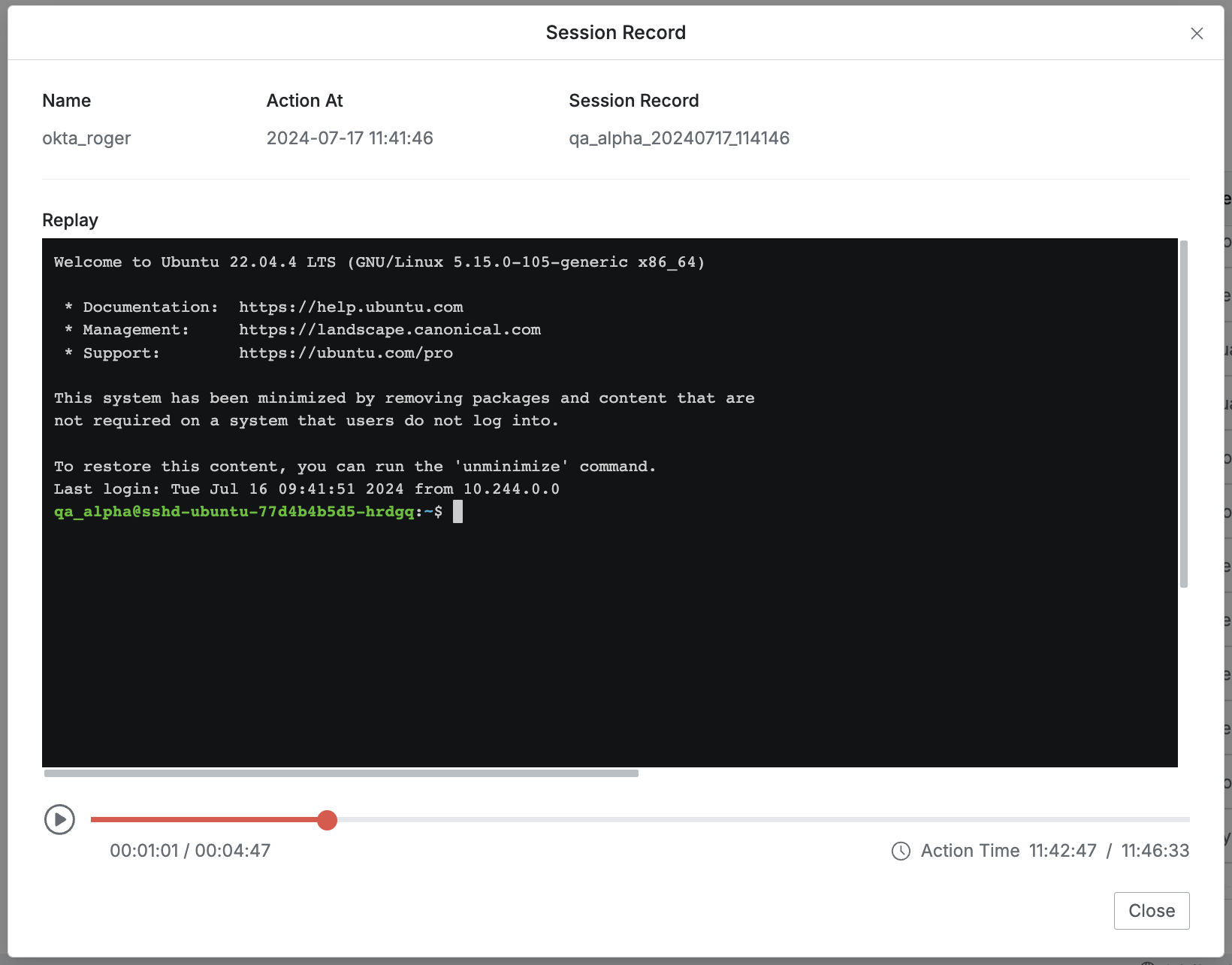Click the okta_roger name value
Viewport: 1232px width, 965px height.
[x=86, y=138]
